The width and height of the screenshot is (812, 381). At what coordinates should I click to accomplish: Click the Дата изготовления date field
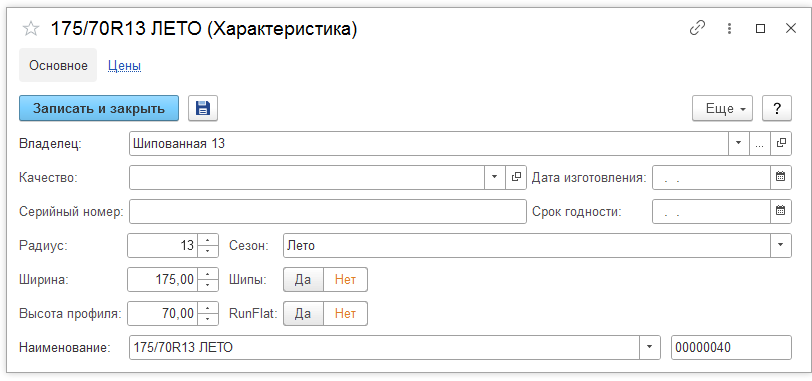point(712,177)
